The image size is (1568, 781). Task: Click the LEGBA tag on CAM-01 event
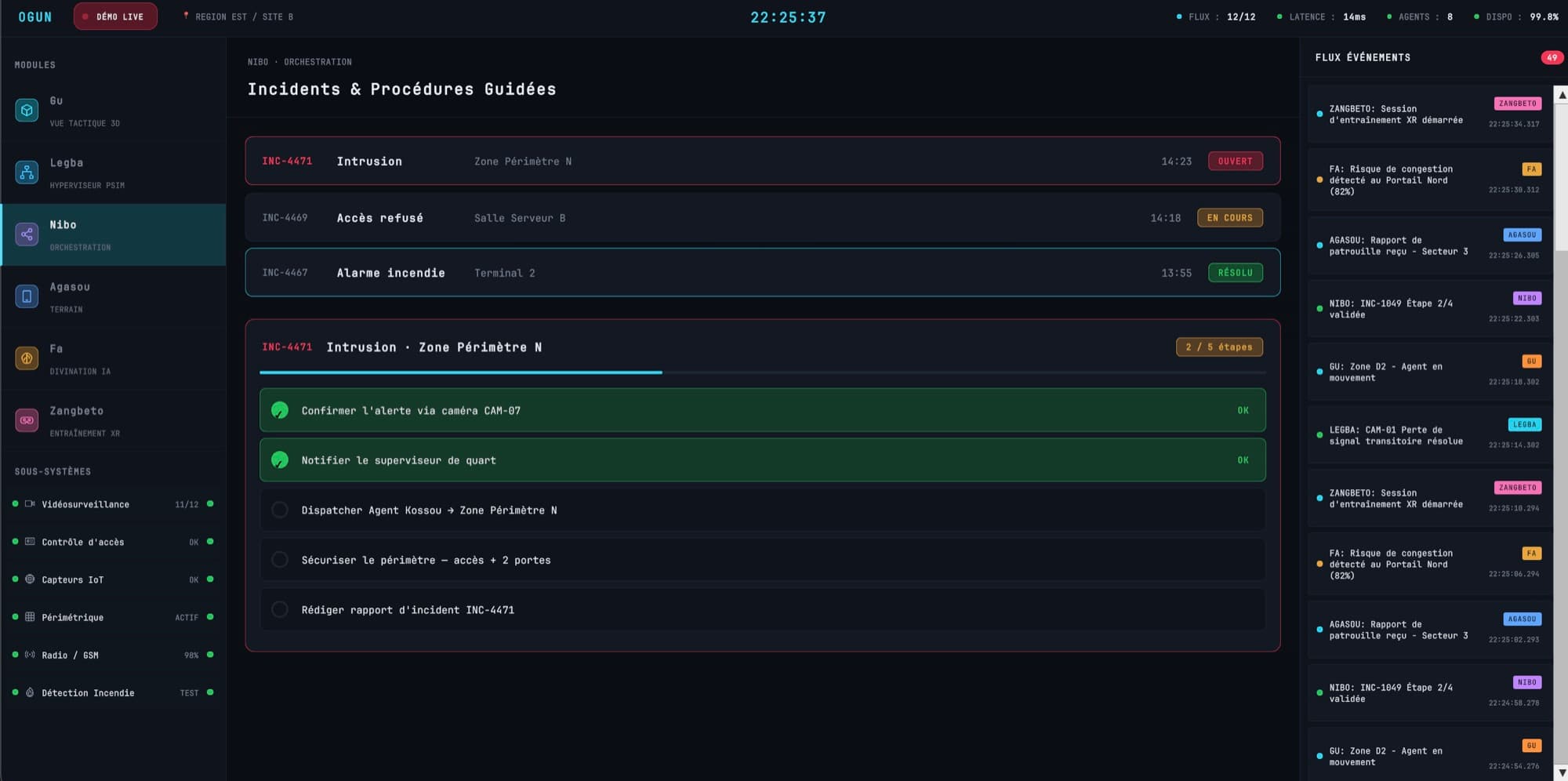click(1524, 424)
